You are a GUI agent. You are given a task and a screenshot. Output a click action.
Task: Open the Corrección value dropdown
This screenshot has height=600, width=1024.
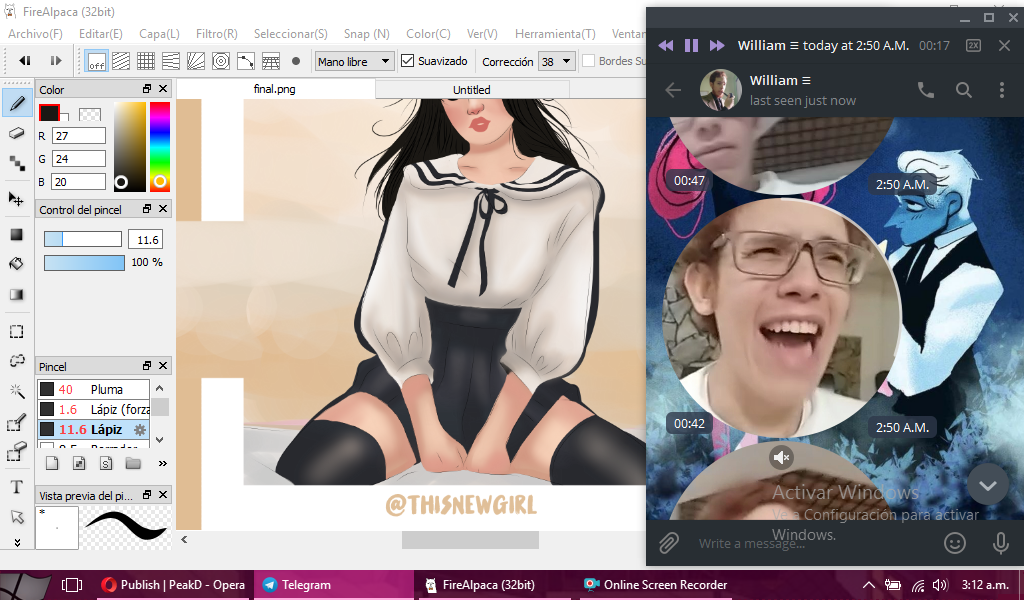557,61
